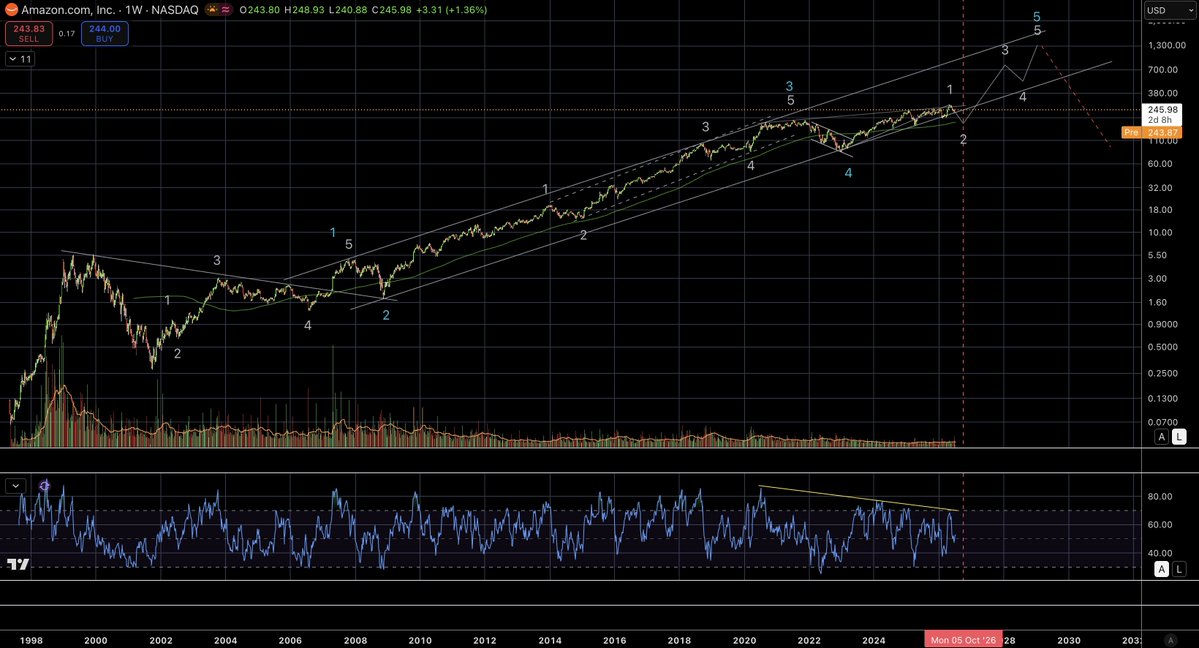1199x648 pixels.
Task: Click the Mon 05 Oct '26 date label
Action: click(963, 640)
